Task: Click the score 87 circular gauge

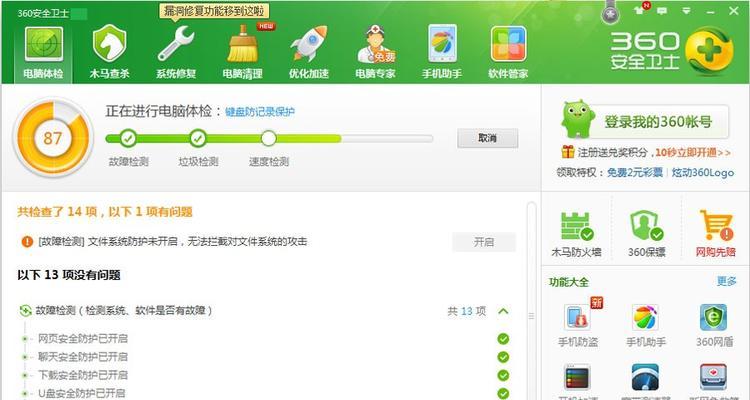Action: click(x=53, y=138)
